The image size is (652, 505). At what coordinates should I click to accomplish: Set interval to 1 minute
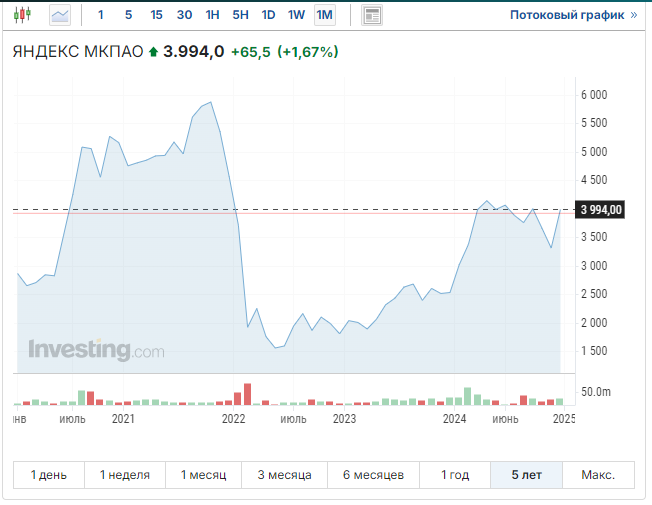(x=101, y=15)
